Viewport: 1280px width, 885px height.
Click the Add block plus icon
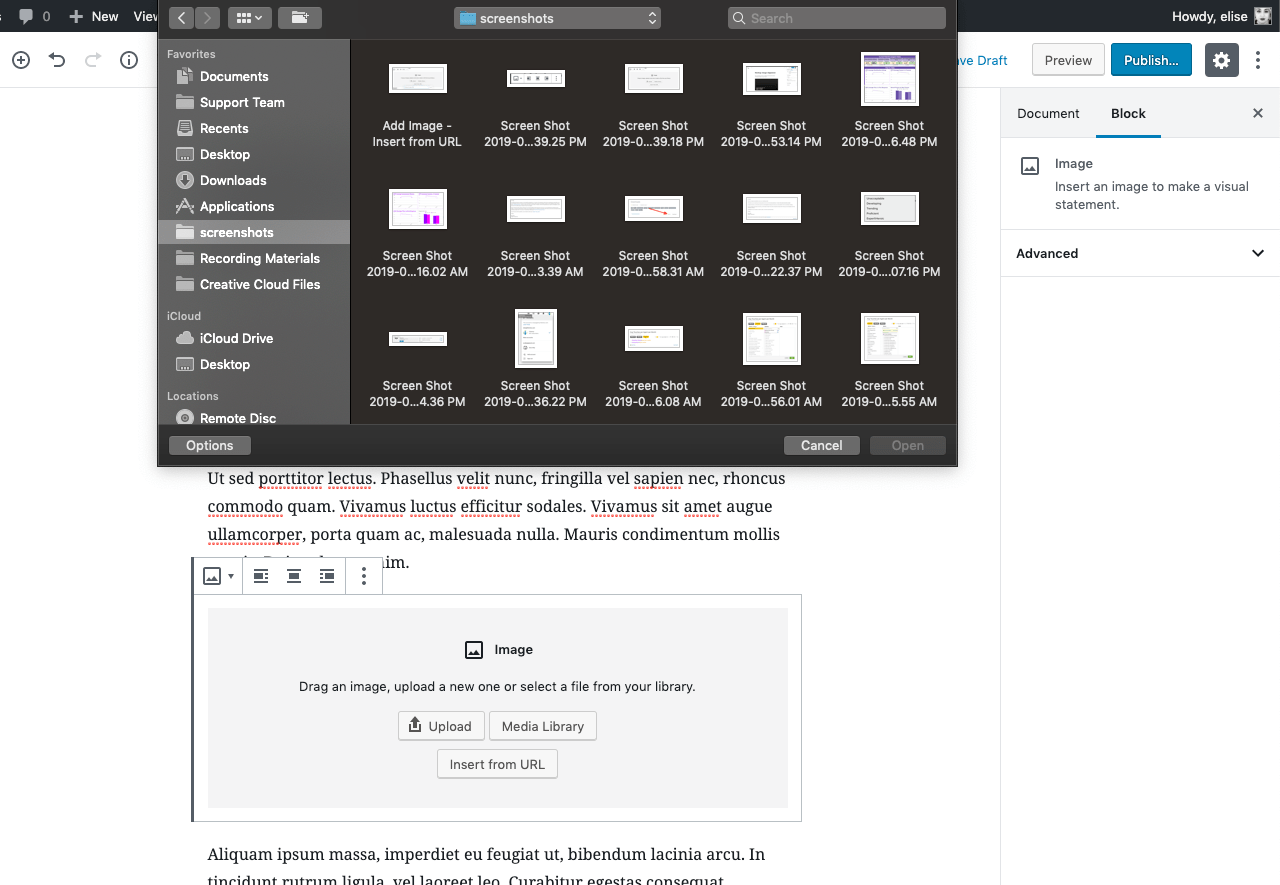20,60
